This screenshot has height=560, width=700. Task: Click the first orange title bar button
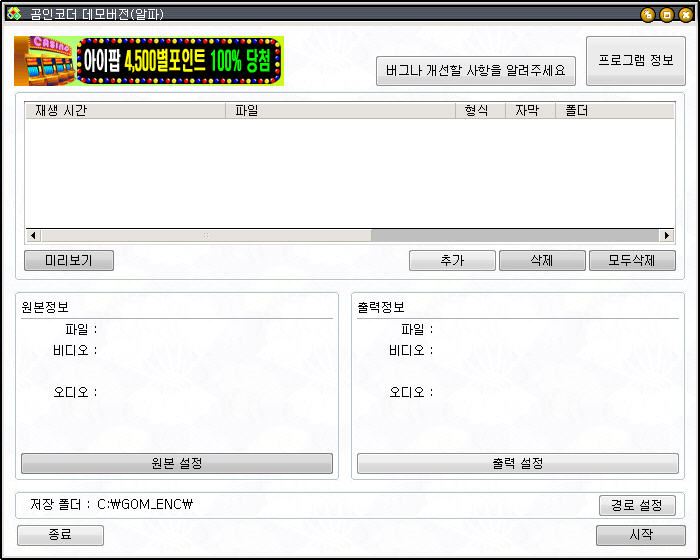tap(648, 15)
